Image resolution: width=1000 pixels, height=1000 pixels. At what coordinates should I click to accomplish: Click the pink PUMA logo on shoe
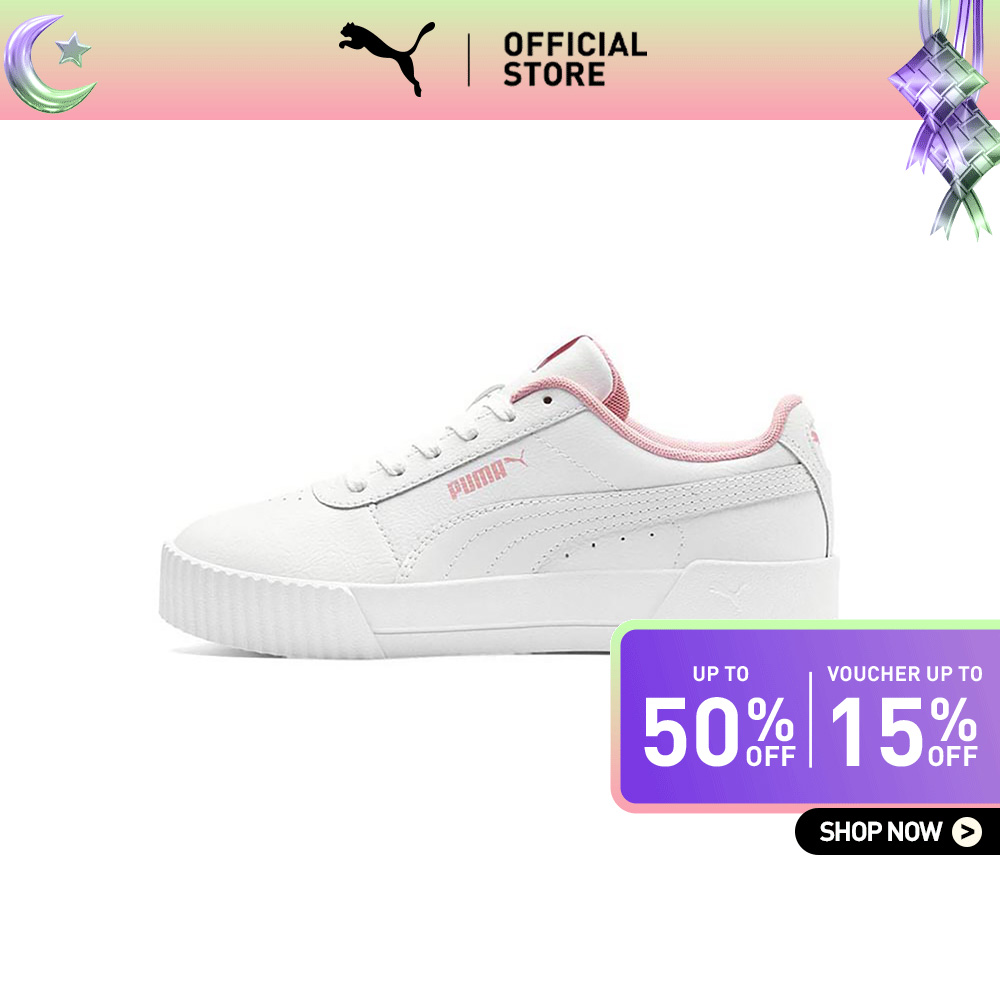pos(487,474)
